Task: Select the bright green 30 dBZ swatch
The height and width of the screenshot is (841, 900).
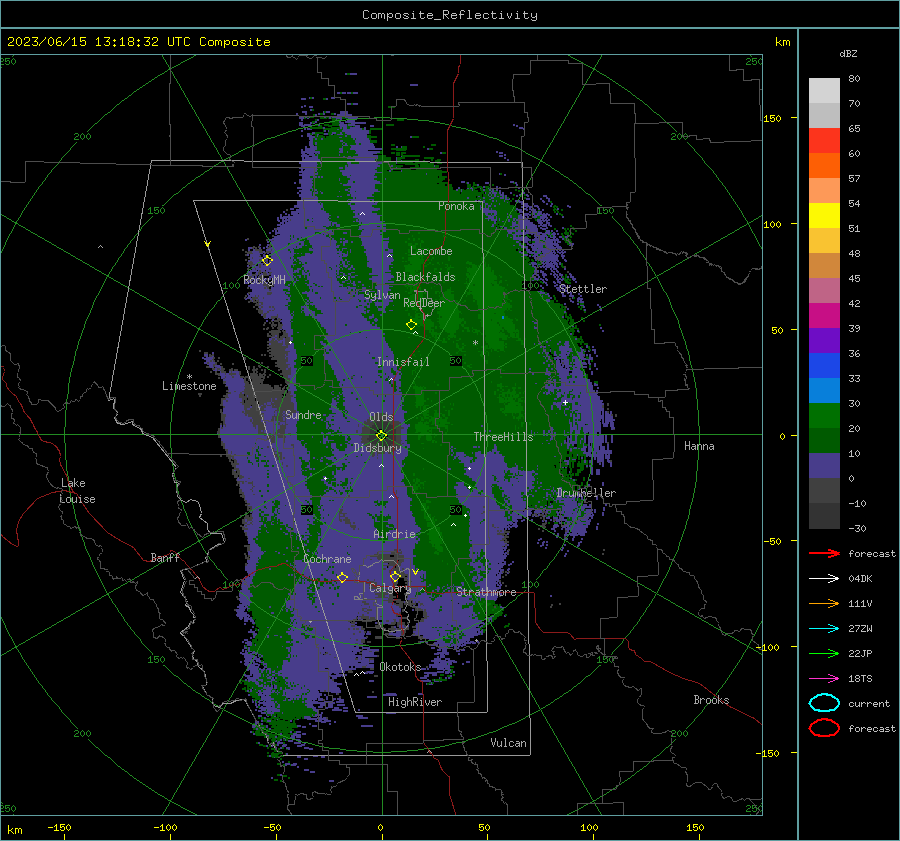Action: pyautogui.click(x=824, y=415)
